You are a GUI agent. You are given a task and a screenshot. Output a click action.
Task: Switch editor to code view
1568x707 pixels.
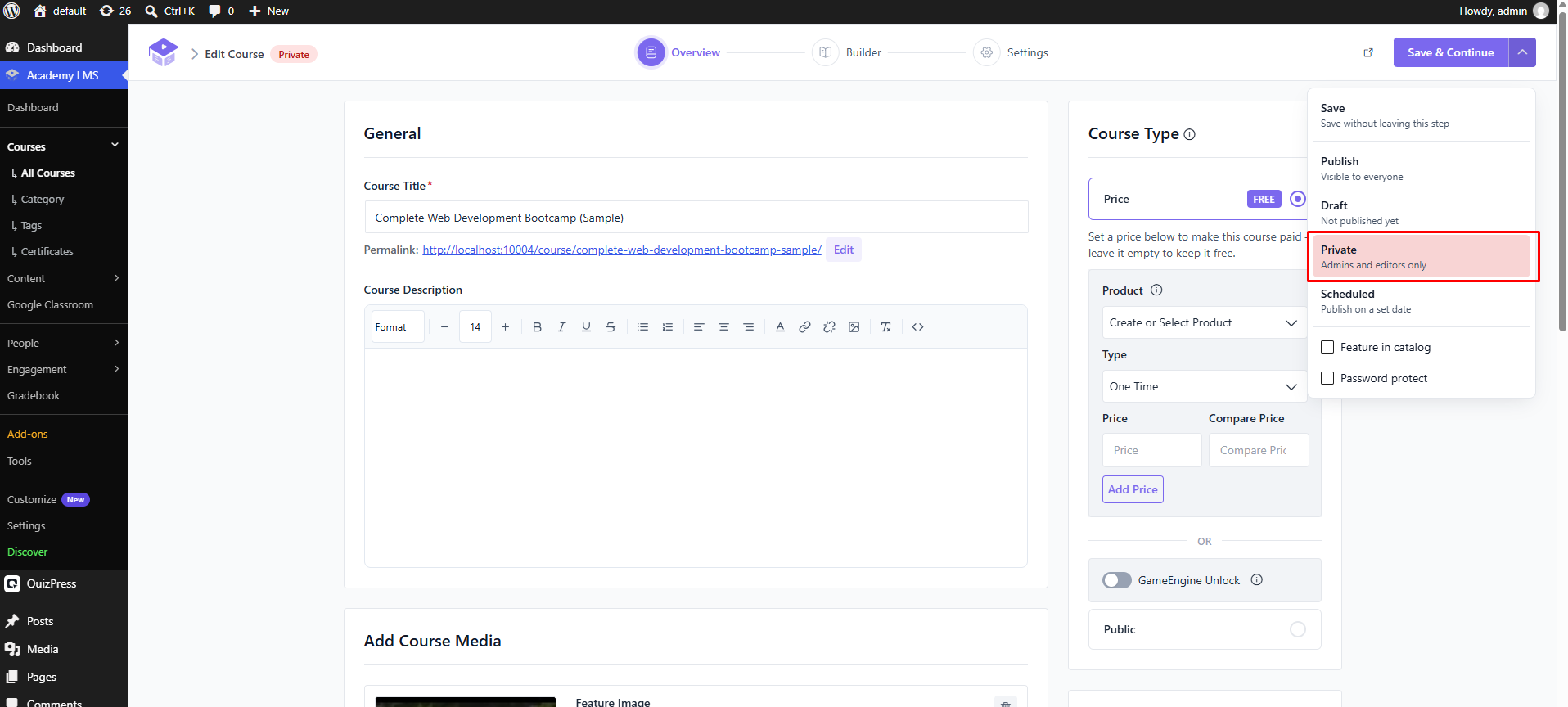pos(917,326)
